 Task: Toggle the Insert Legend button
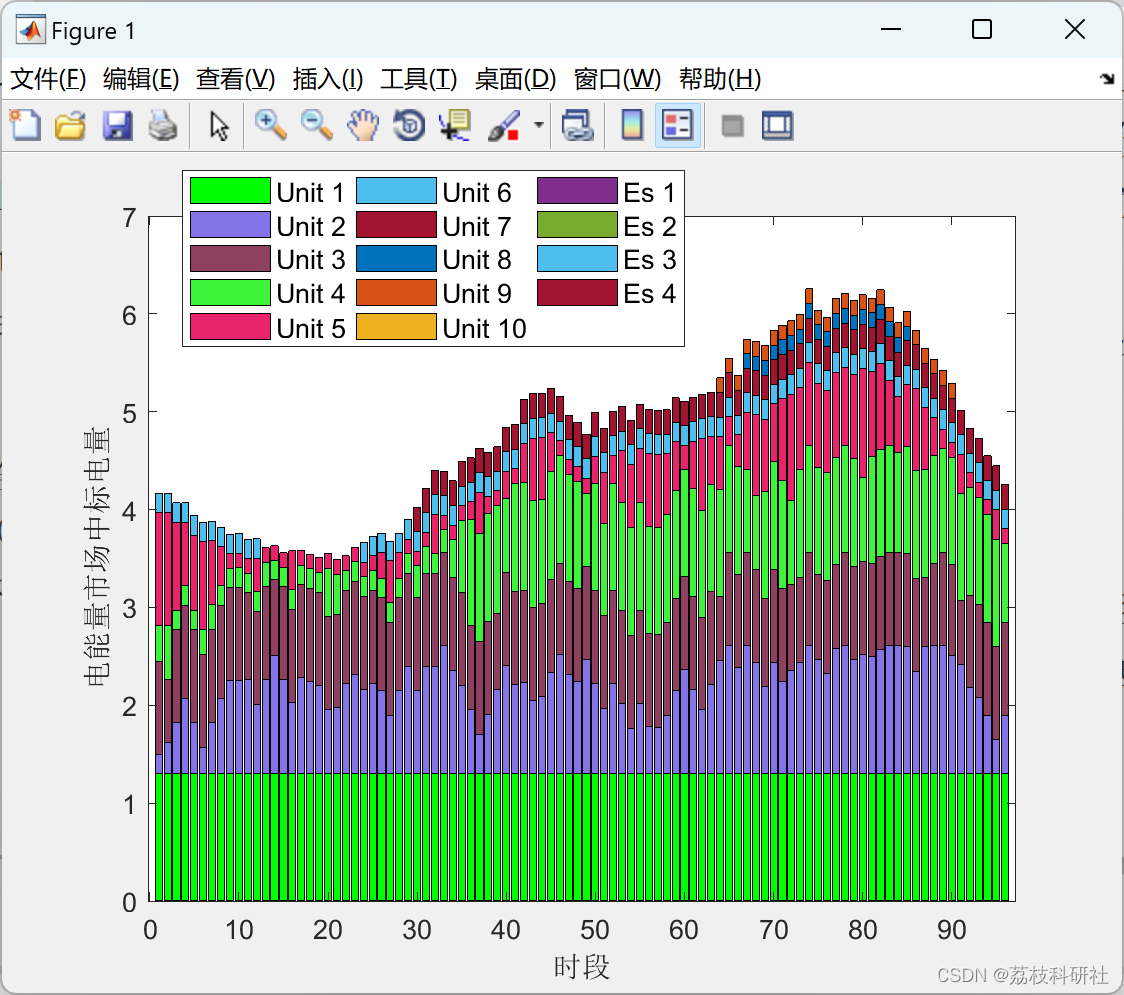(x=677, y=125)
